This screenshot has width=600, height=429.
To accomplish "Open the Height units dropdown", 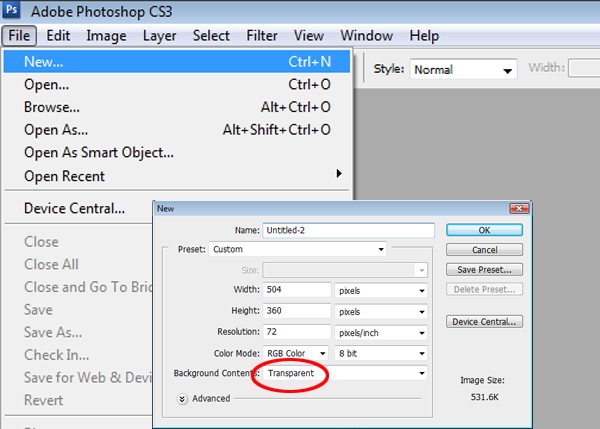I will 381,312.
